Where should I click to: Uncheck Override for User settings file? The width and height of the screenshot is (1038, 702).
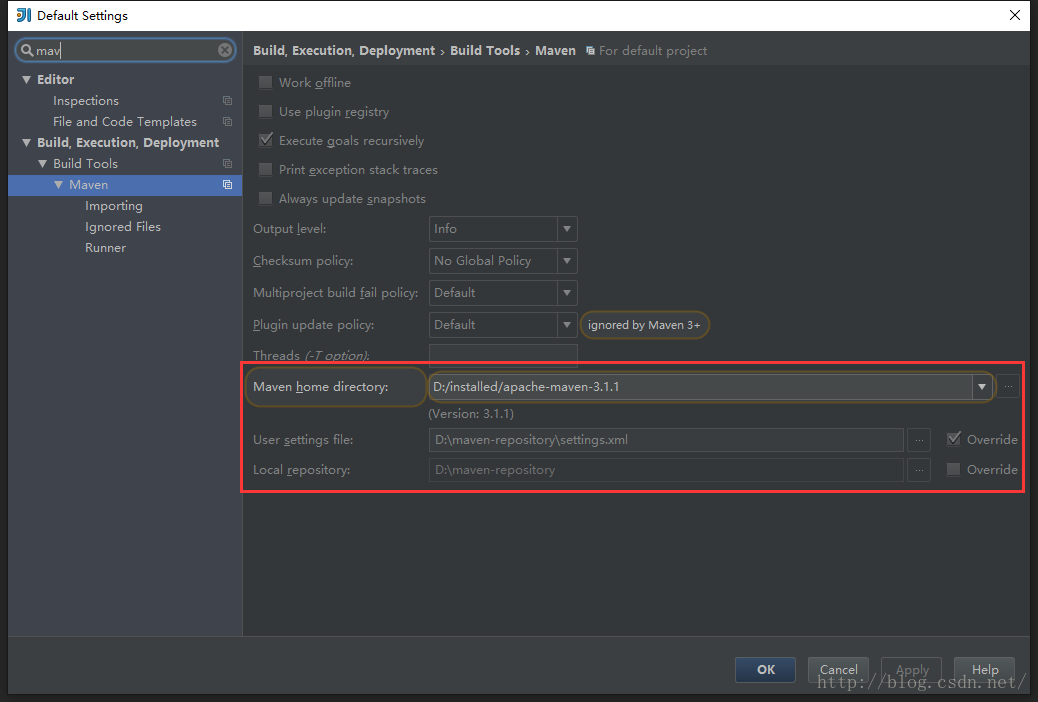point(953,439)
